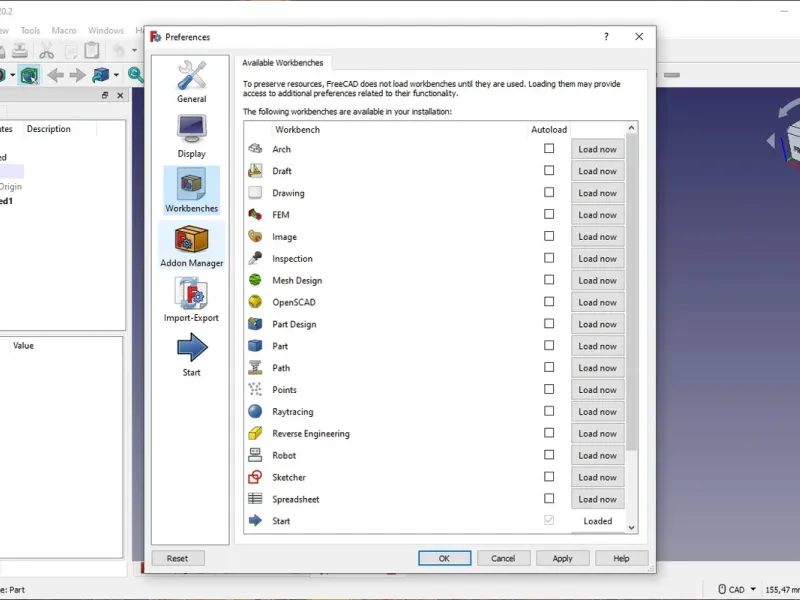
Task: Open General preferences section
Action: [x=191, y=82]
